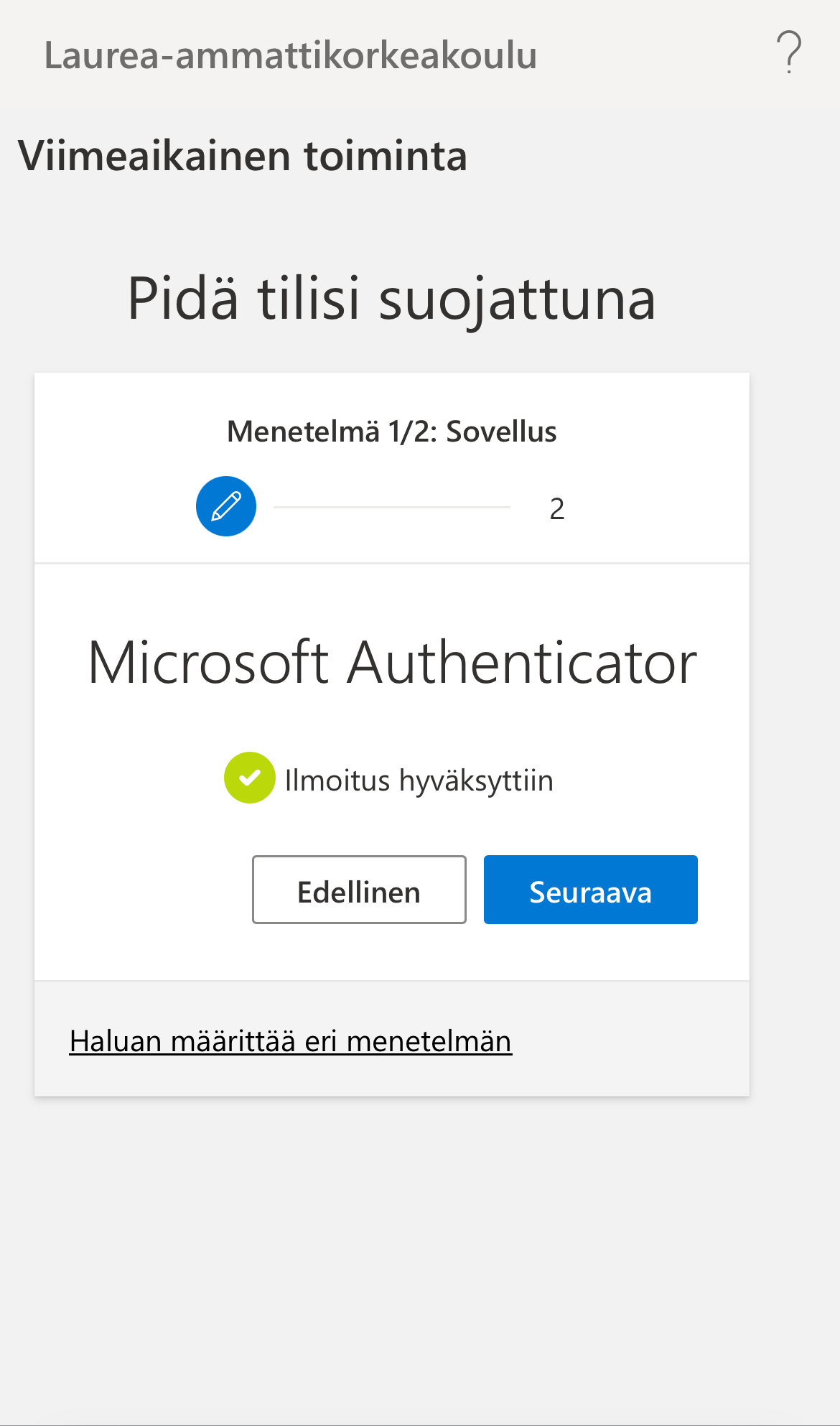Select step 2 indicator number
Screen dimensions: 840x1426
[x=556, y=508]
